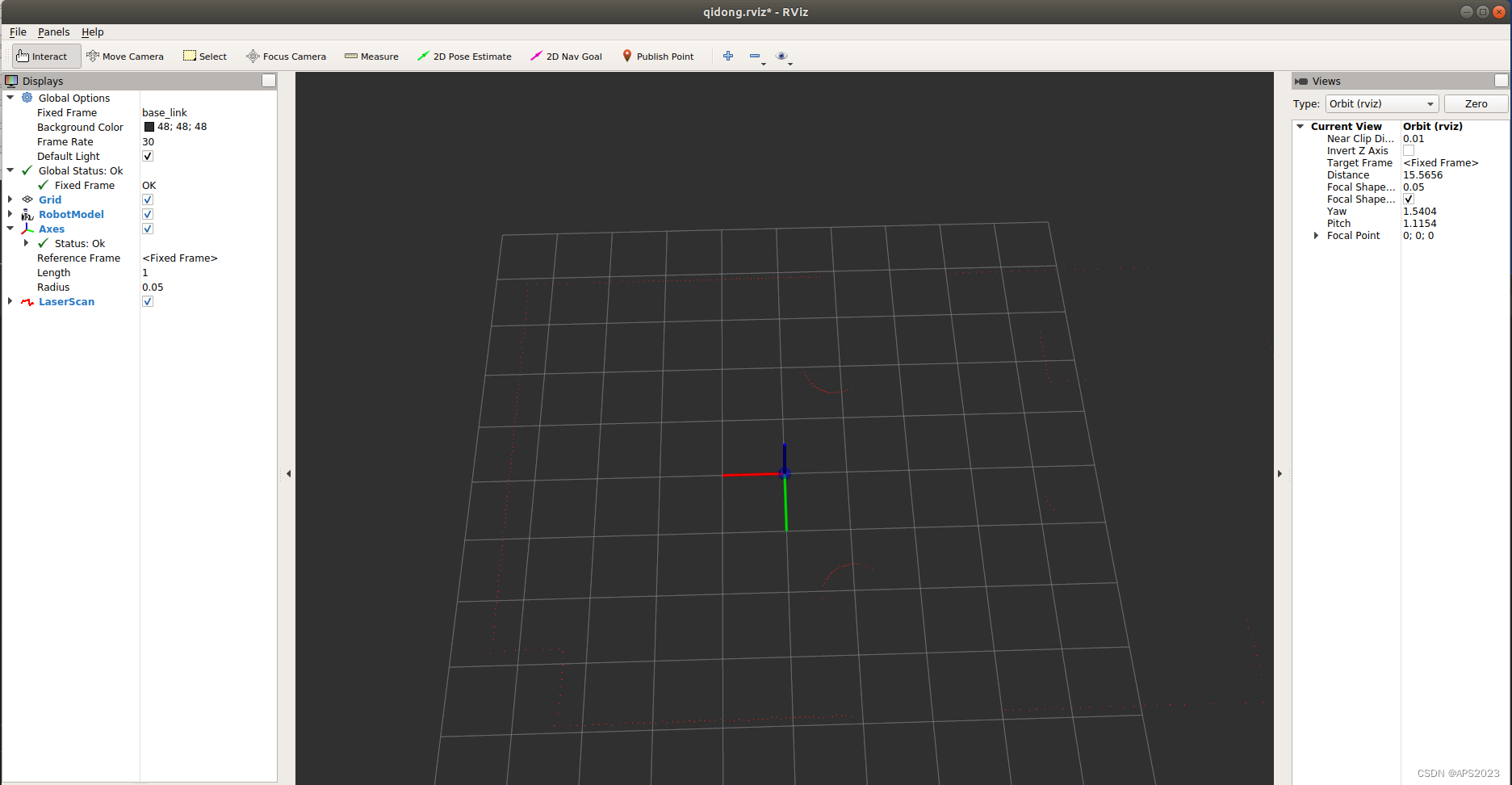Choose the Select tool
Image resolution: width=1512 pixels, height=785 pixels.
(x=205, y=57)
